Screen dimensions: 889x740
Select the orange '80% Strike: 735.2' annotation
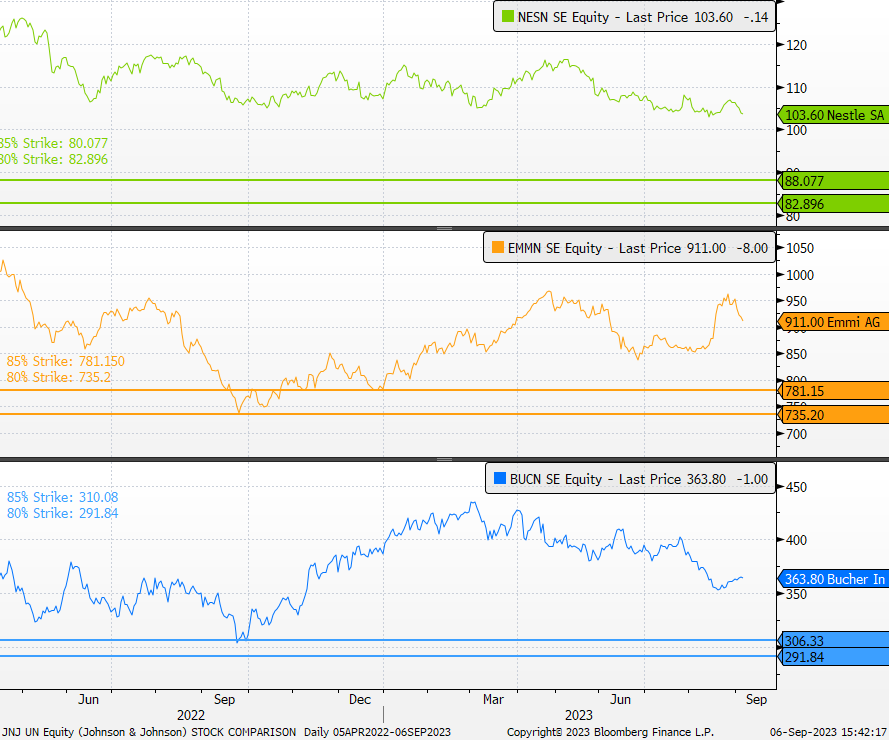click(59, 377)
